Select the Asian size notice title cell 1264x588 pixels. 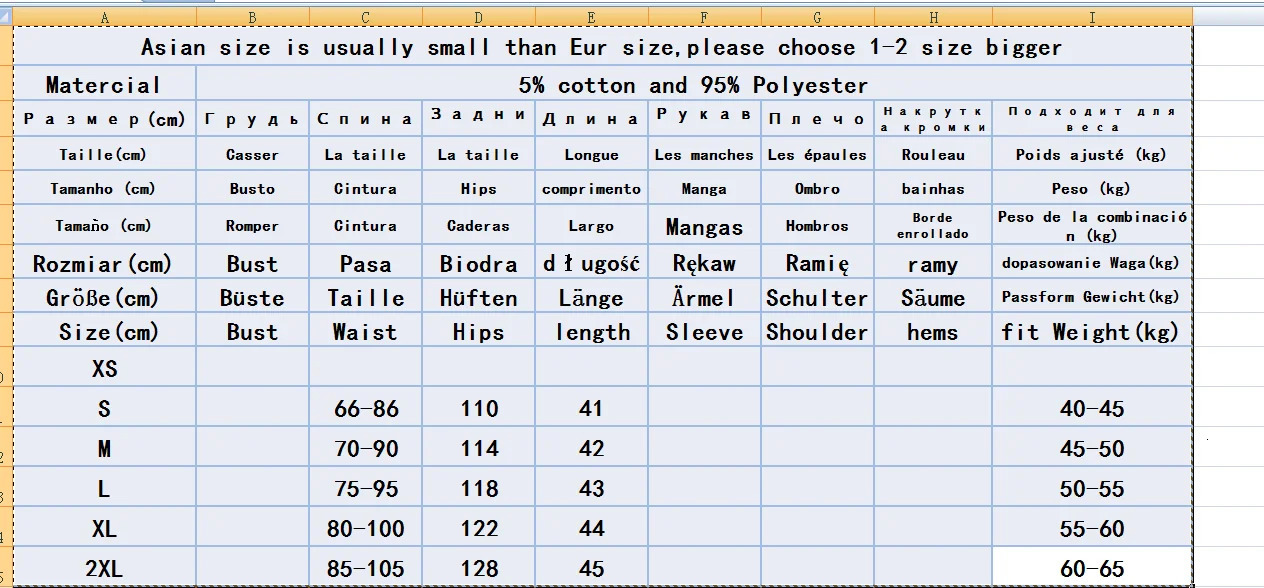[x=601, y=47]
